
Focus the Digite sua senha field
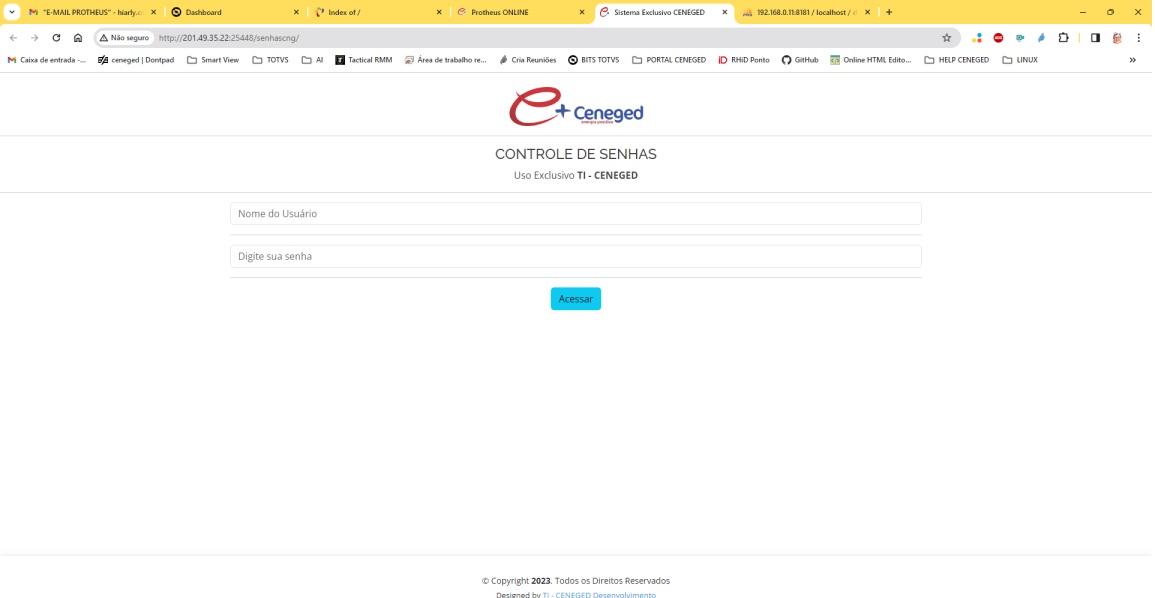click(x=575, y=257)
